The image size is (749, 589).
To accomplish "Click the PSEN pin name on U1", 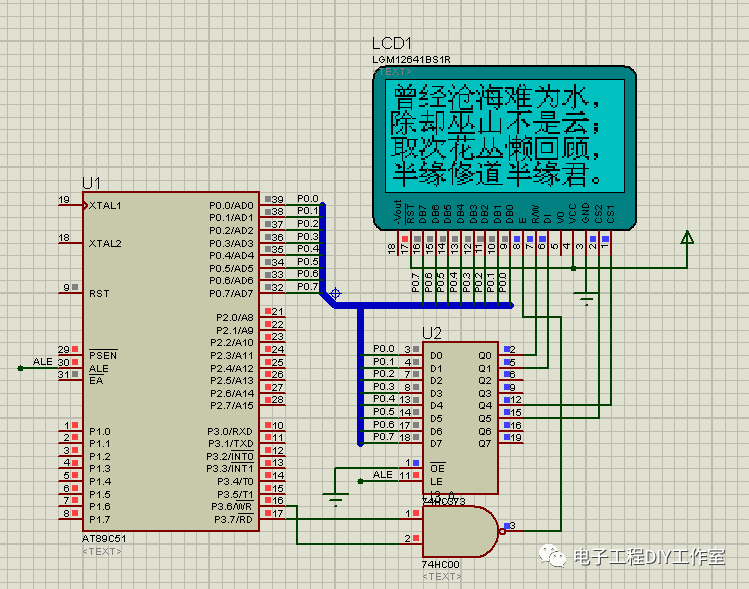I will pos(103,355).
